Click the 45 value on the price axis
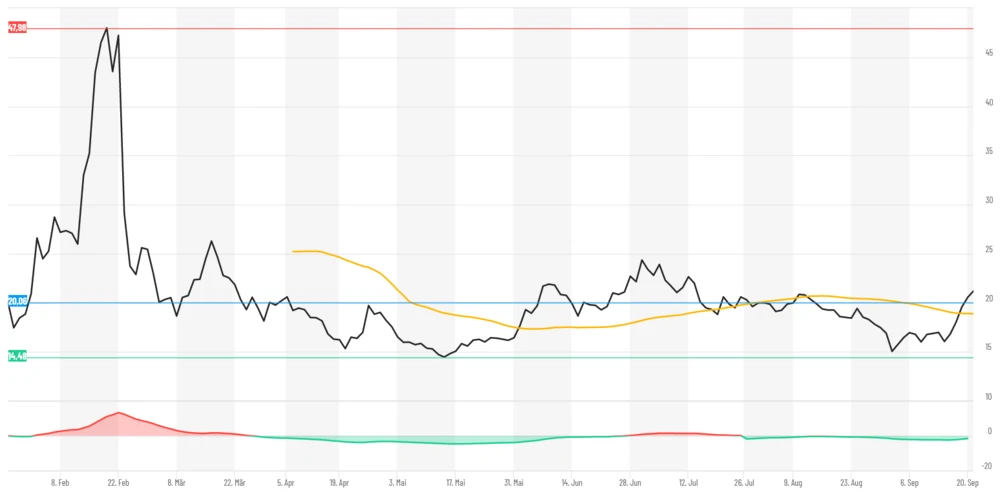Screen dimensions: 1000x500 [x=988, y=53]
